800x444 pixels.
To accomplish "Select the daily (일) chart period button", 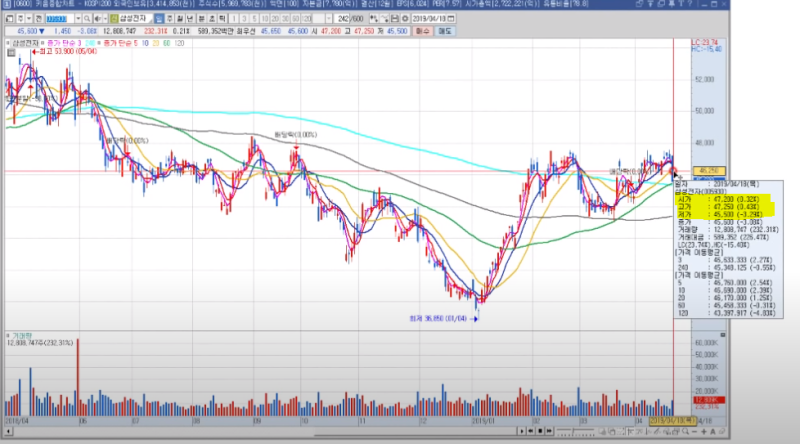I will coord(159,18).
